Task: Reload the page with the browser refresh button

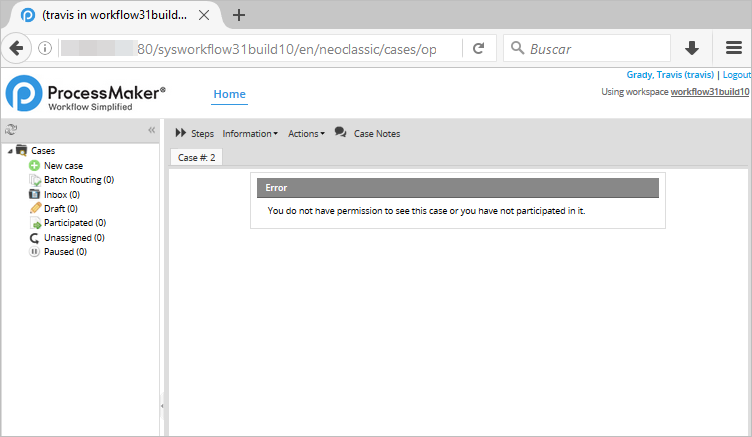Action: pos(479,48)
